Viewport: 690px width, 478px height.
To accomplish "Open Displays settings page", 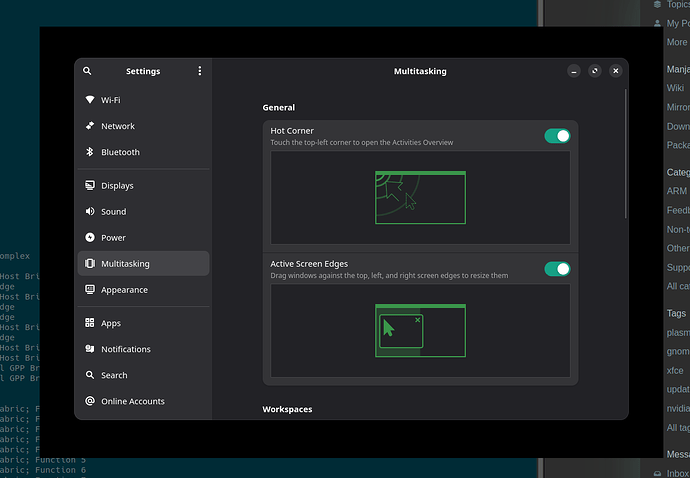I will [143, 186].
